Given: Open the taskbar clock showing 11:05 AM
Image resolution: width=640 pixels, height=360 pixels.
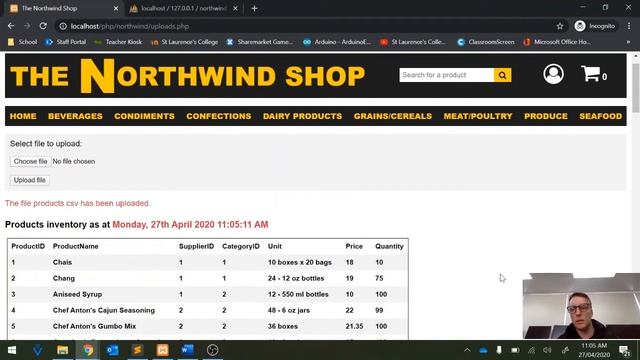Looking at the screenshot, I should (594, 350).
